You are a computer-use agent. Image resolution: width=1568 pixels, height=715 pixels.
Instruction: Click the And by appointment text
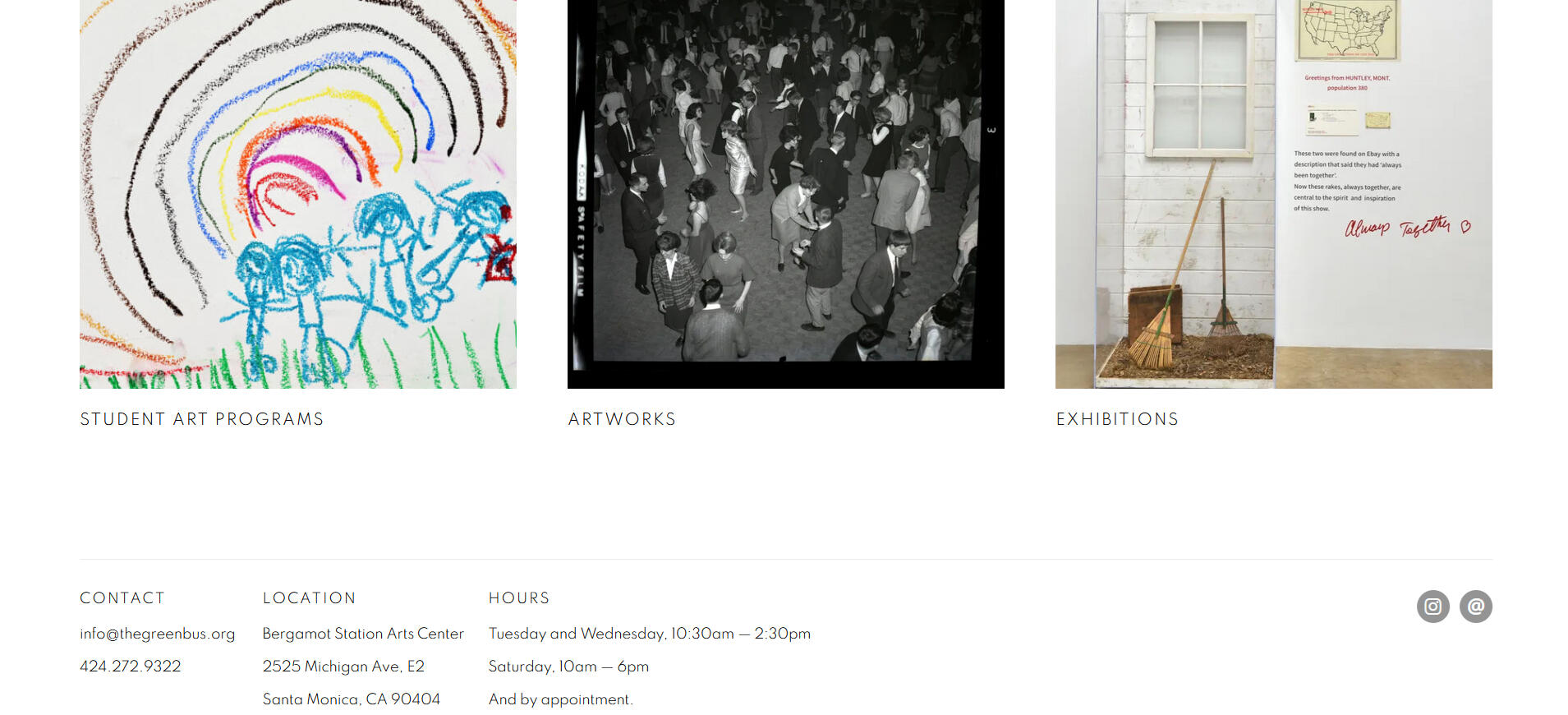coord(560,699)
